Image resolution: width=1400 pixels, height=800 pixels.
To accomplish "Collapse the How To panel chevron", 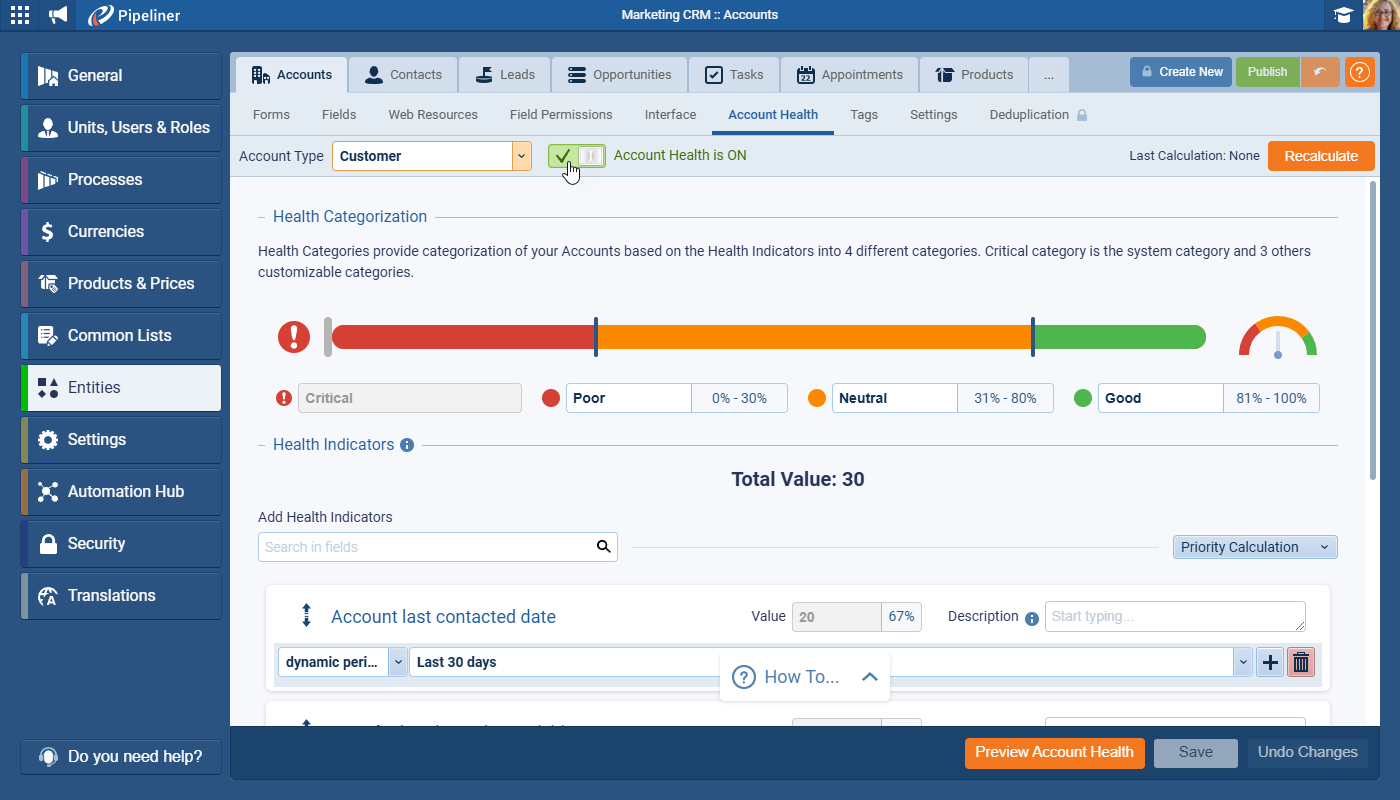I will [869, 677].
